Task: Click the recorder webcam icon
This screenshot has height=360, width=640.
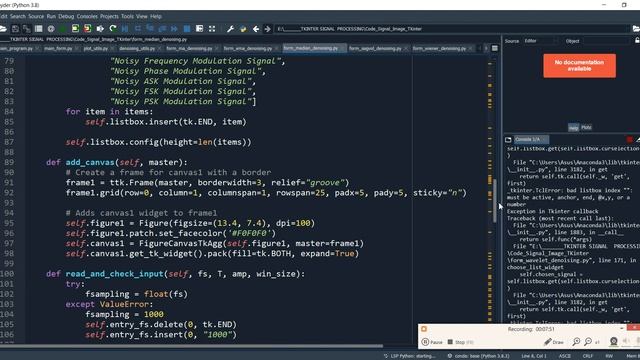Action: tap(613, 342)
